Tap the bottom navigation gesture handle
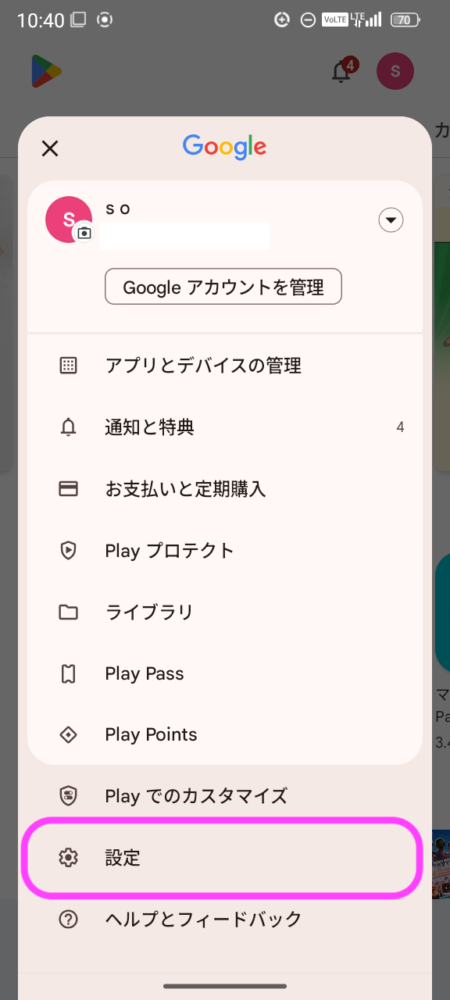This screenshot has height=1000, width=450. pos(225,986)
